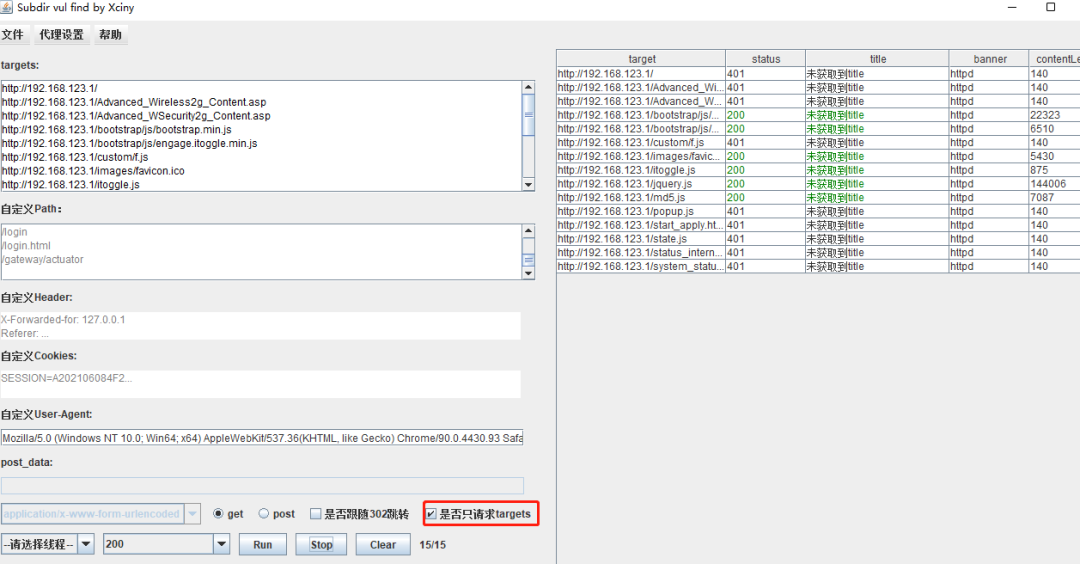This screenshot has height=564, width=1080.
Task: Select the system_statu... result row
Action: [x=818, y=267]
